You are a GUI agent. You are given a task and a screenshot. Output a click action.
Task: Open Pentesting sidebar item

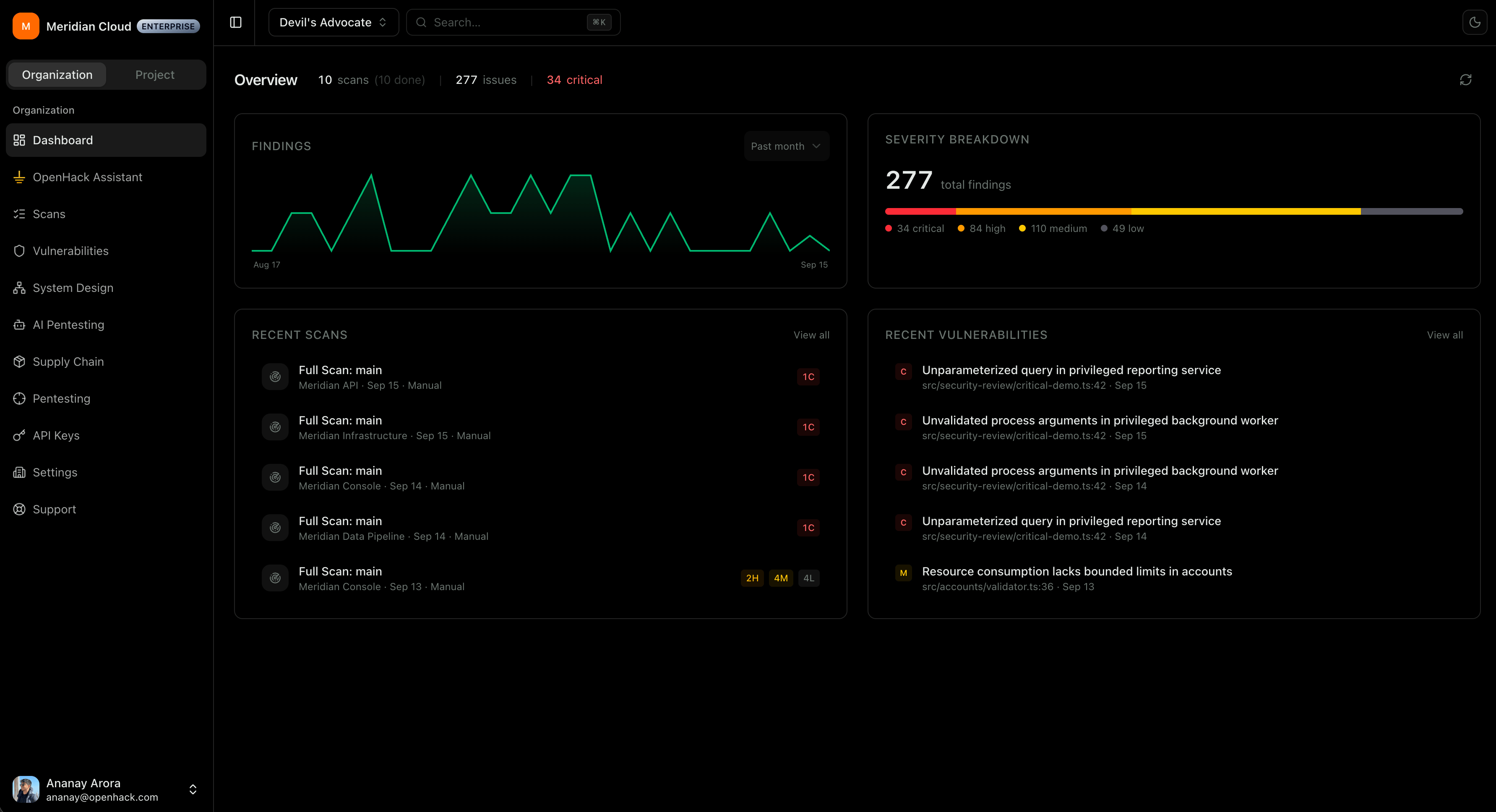pos(106,398)
